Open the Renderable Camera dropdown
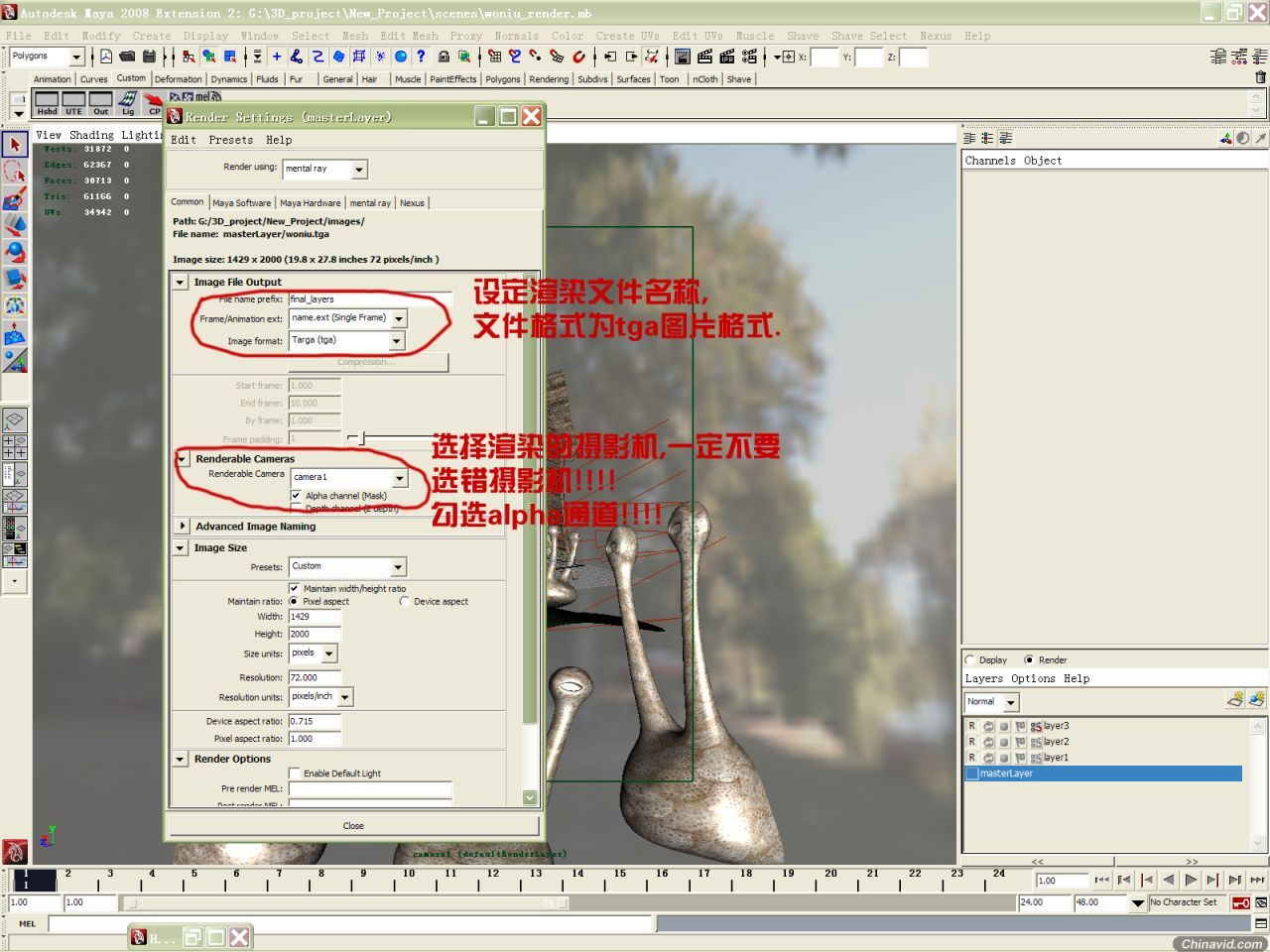The image size is (1270, 952). point(350,478)
